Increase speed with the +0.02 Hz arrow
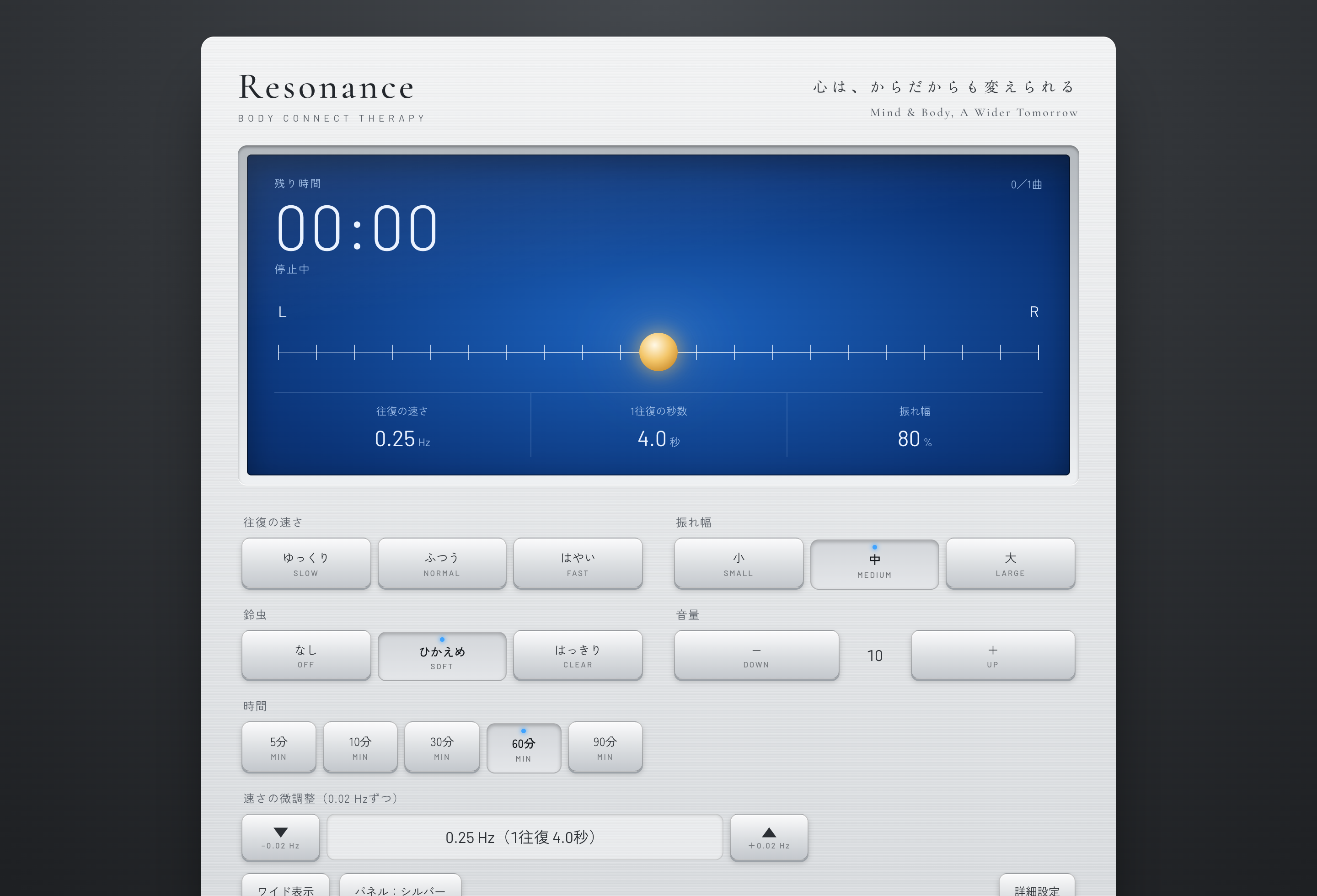The height and width of the screenshot is (896, 1317). (769, 837)
